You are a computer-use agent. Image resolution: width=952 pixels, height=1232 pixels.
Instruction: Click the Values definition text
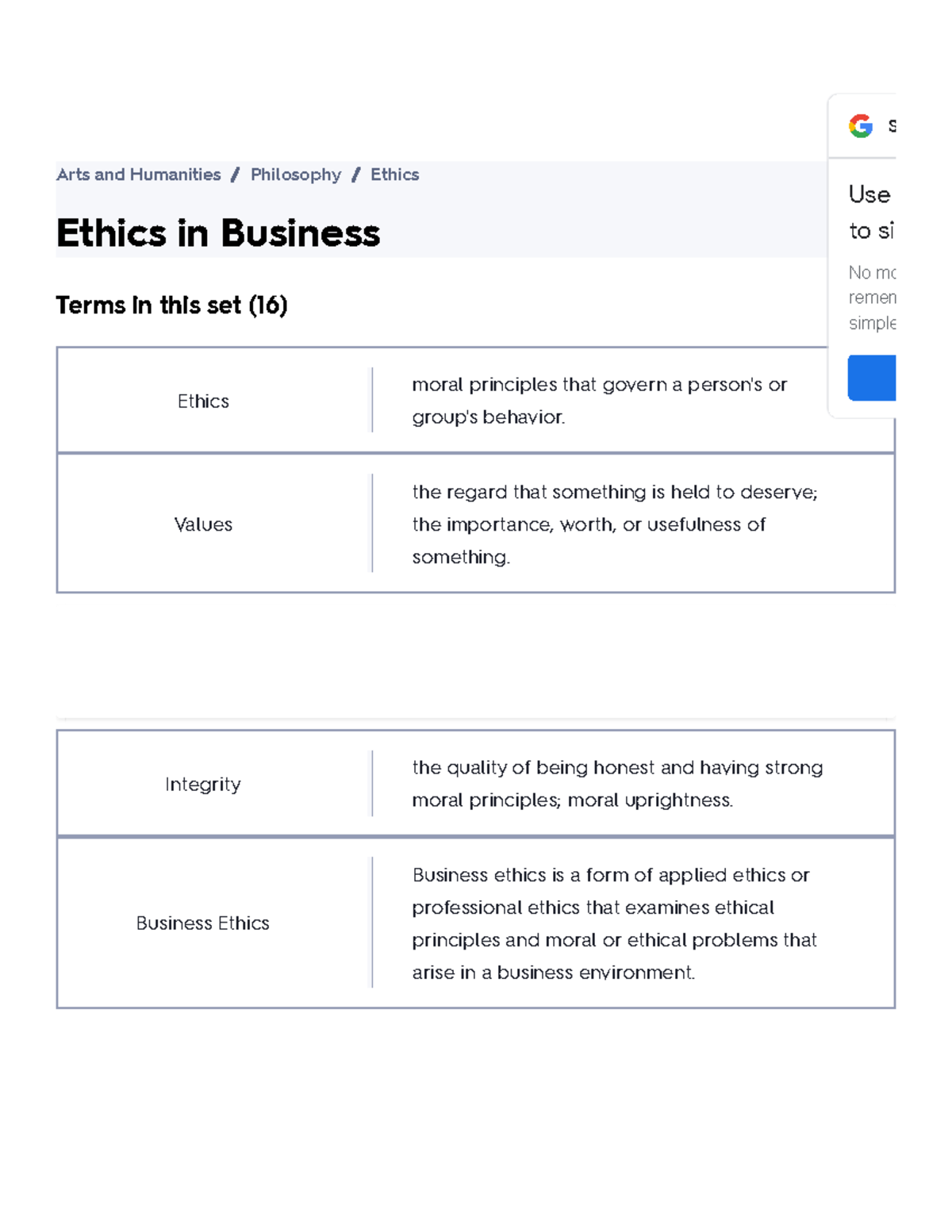(615, 524)
